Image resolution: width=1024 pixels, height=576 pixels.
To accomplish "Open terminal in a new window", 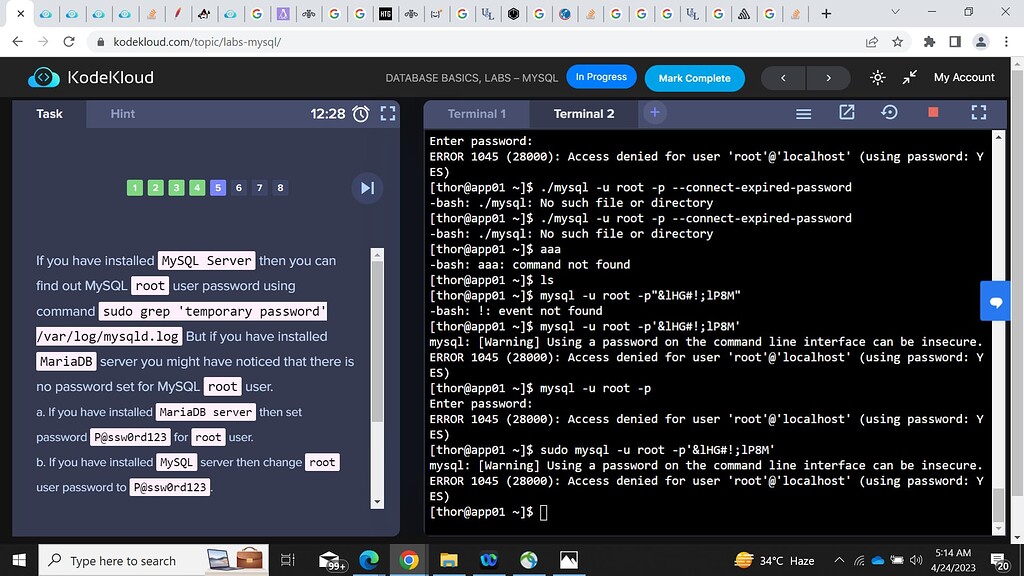I will click(847, 113).
